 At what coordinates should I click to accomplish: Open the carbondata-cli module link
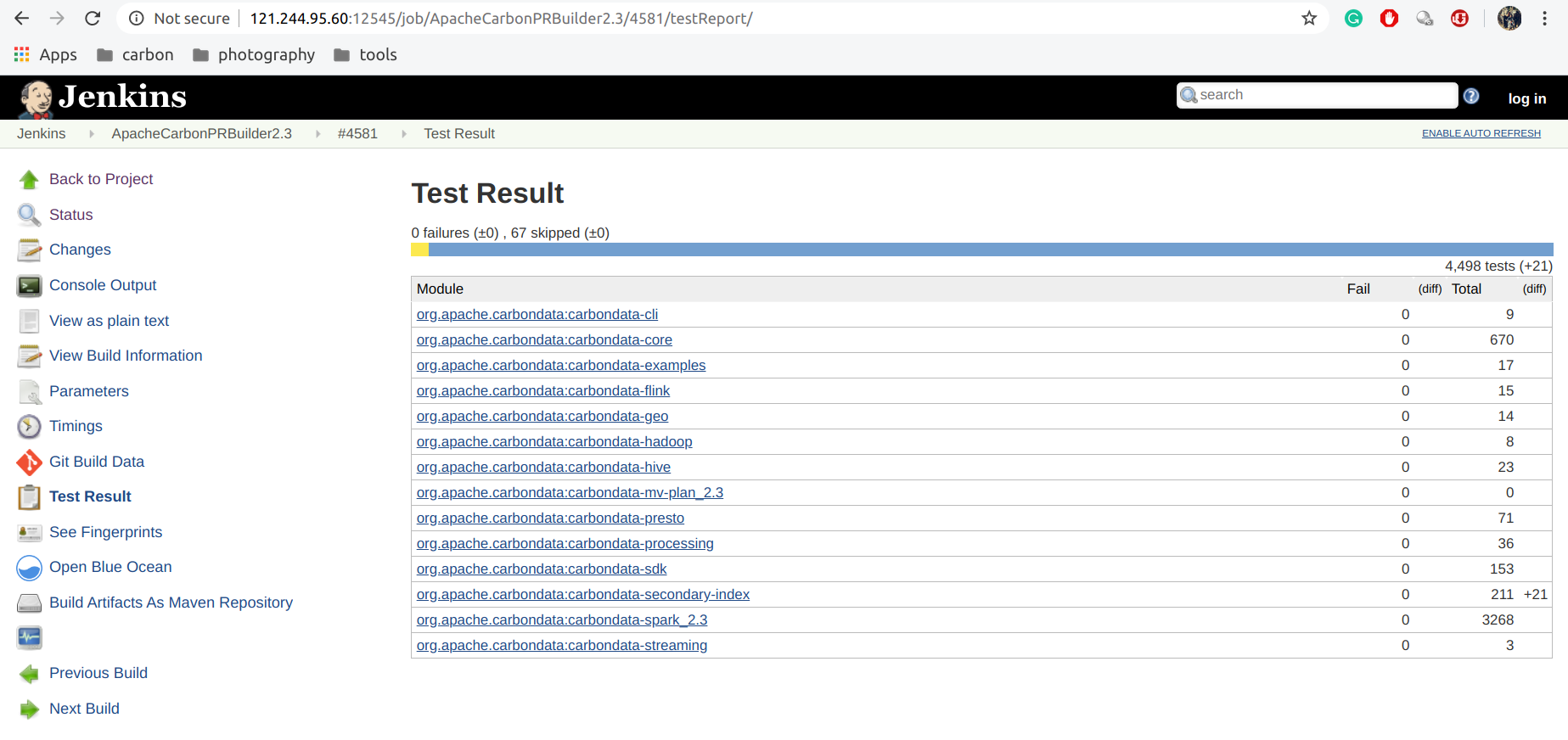tap(537, 315)
